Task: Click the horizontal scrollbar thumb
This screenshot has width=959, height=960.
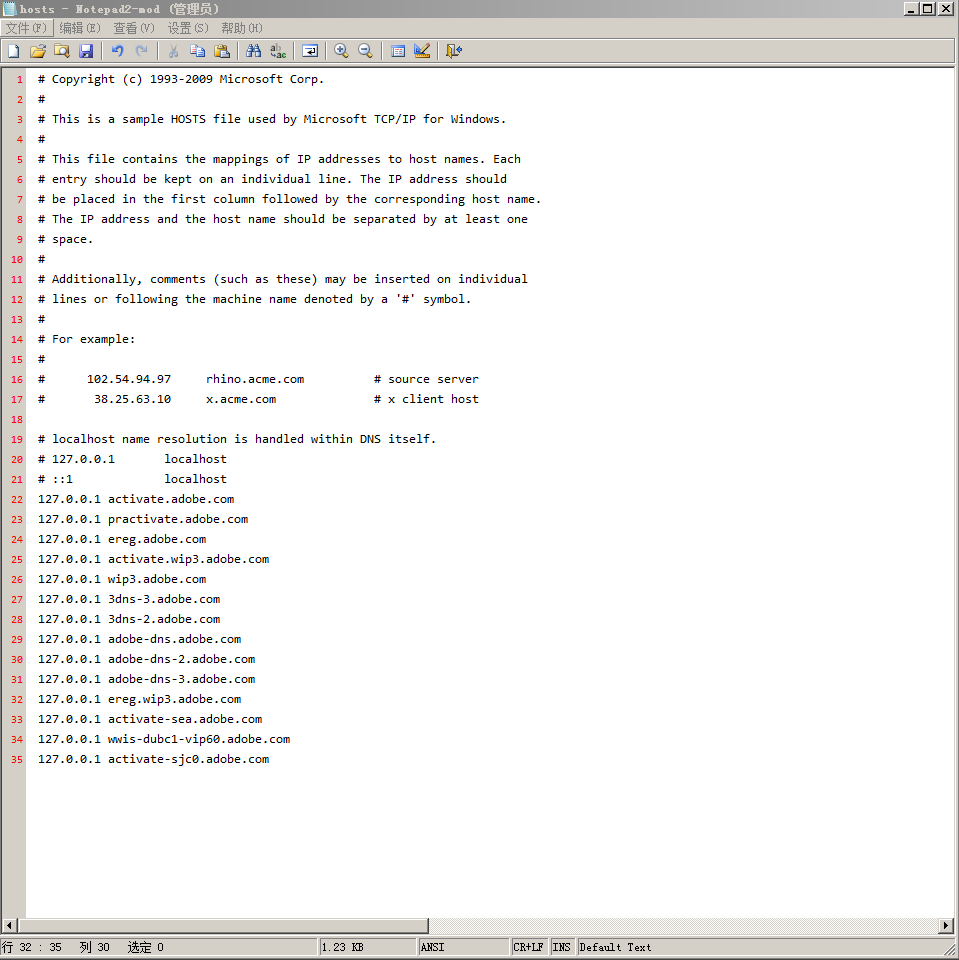Action: point(223,925)
